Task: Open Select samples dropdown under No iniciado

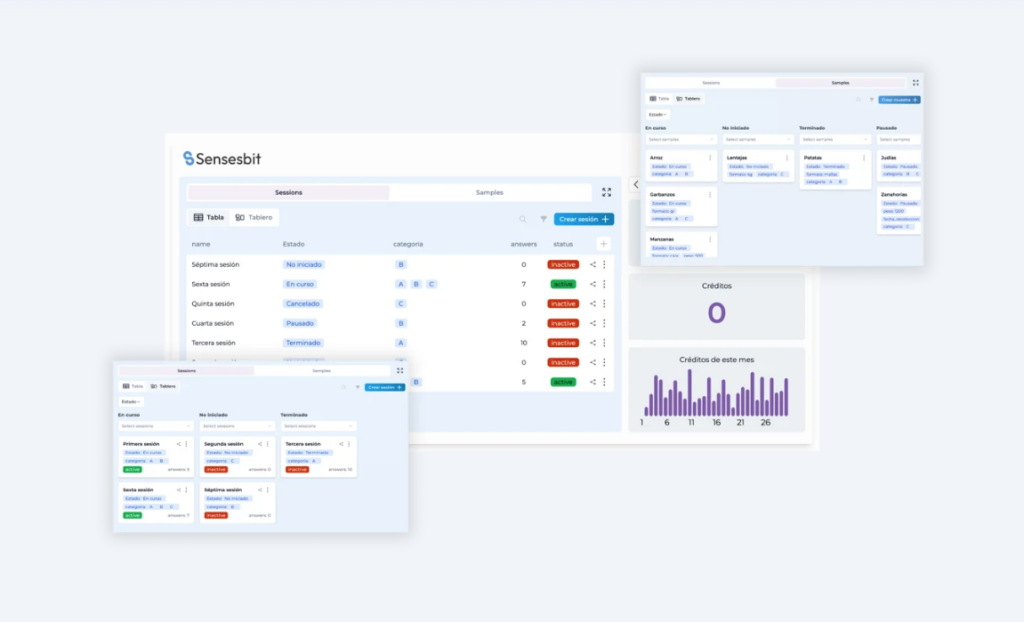Action: tap(757, 140)
